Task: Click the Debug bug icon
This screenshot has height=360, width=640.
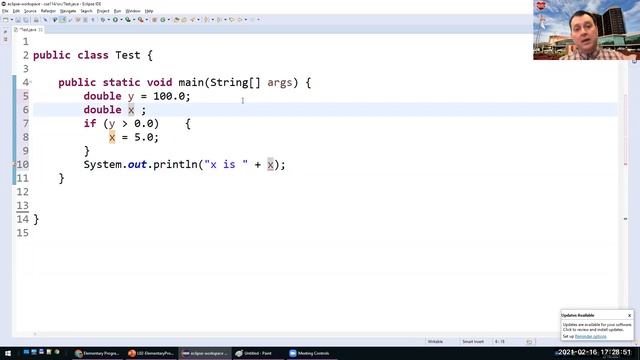Action: [x=103, y=20]
